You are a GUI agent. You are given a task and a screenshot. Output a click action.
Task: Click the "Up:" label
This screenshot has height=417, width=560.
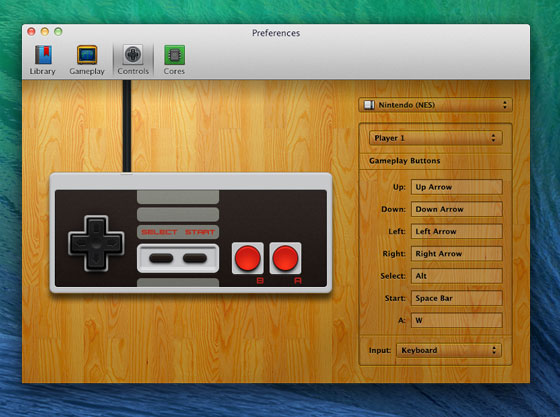click(x=399, y=187)
